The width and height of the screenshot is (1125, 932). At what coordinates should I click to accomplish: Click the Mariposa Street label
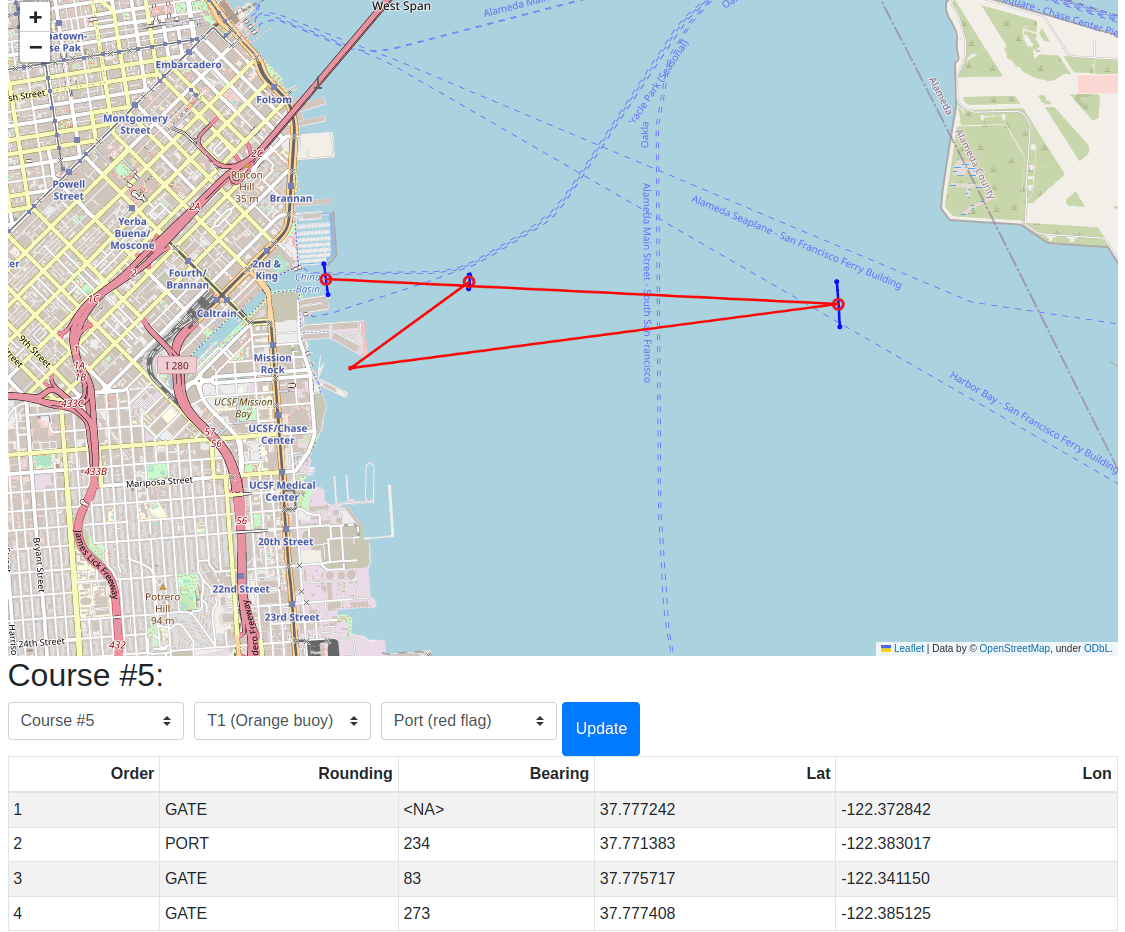159,482
